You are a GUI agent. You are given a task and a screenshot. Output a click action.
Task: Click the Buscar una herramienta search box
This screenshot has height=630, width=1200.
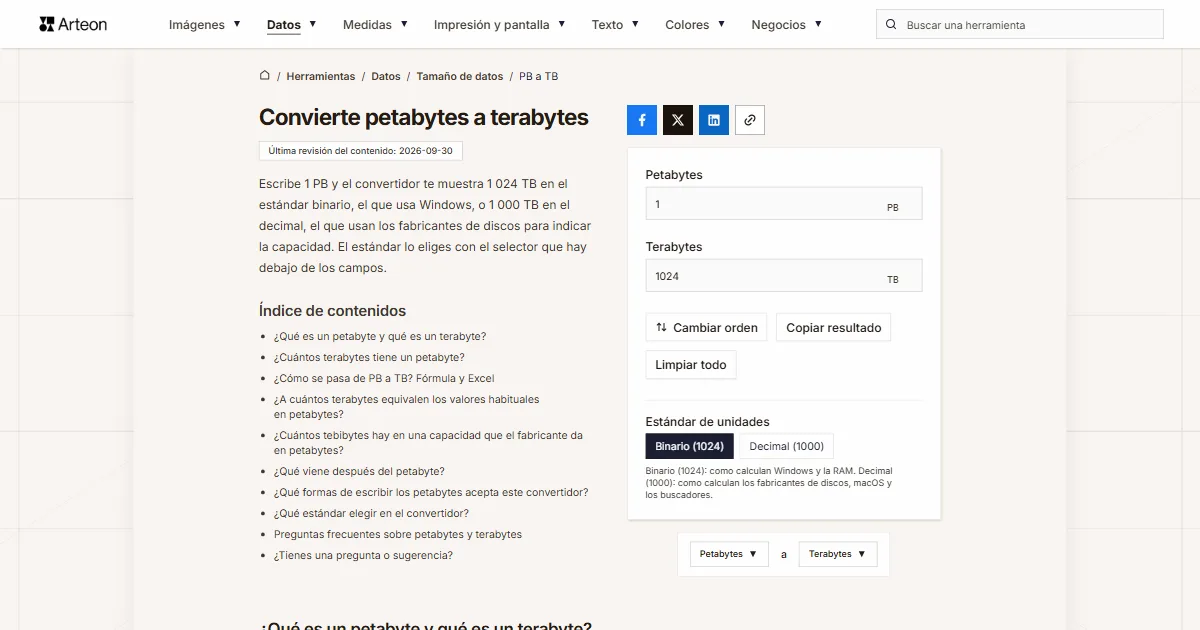tap(1020, 24)
